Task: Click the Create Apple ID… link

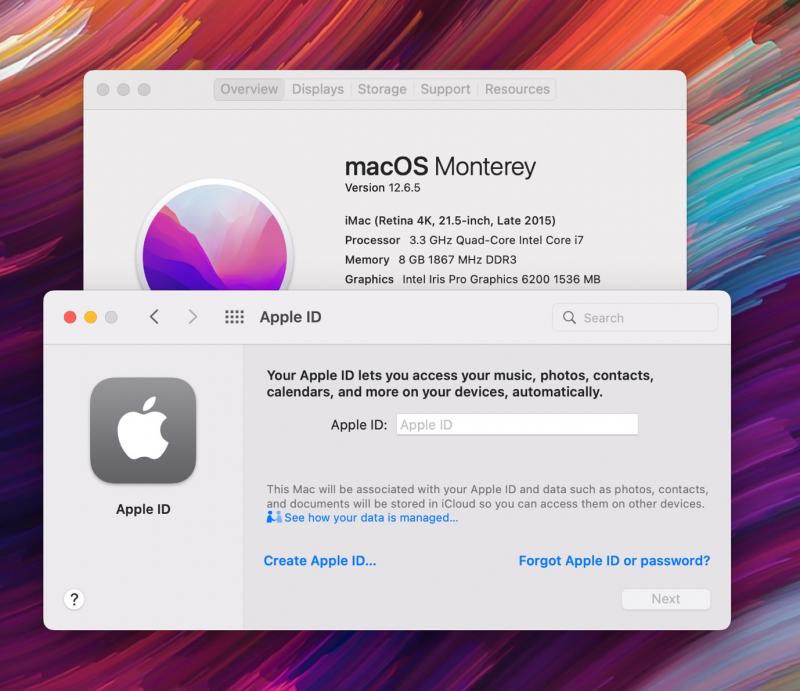Action: click(x=320, y=560)
